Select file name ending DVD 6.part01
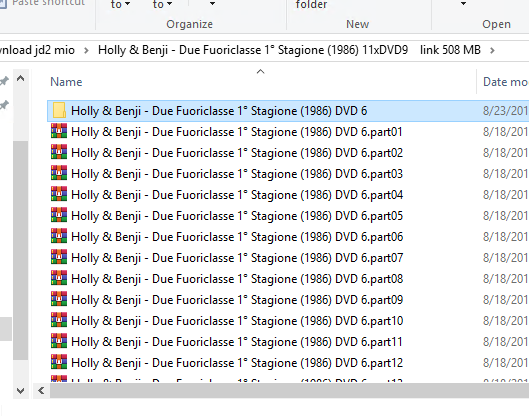This screenshot has height=416, width=529. pyautogui.click(x=237, y=132)
